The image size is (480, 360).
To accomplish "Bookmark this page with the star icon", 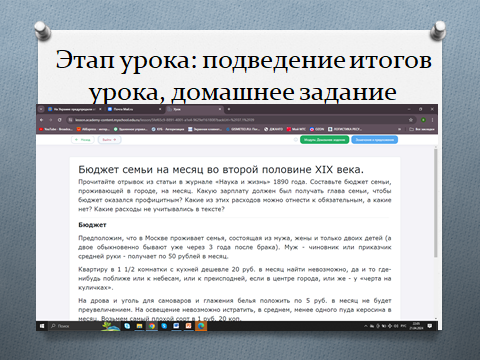I will pos(411,120).
